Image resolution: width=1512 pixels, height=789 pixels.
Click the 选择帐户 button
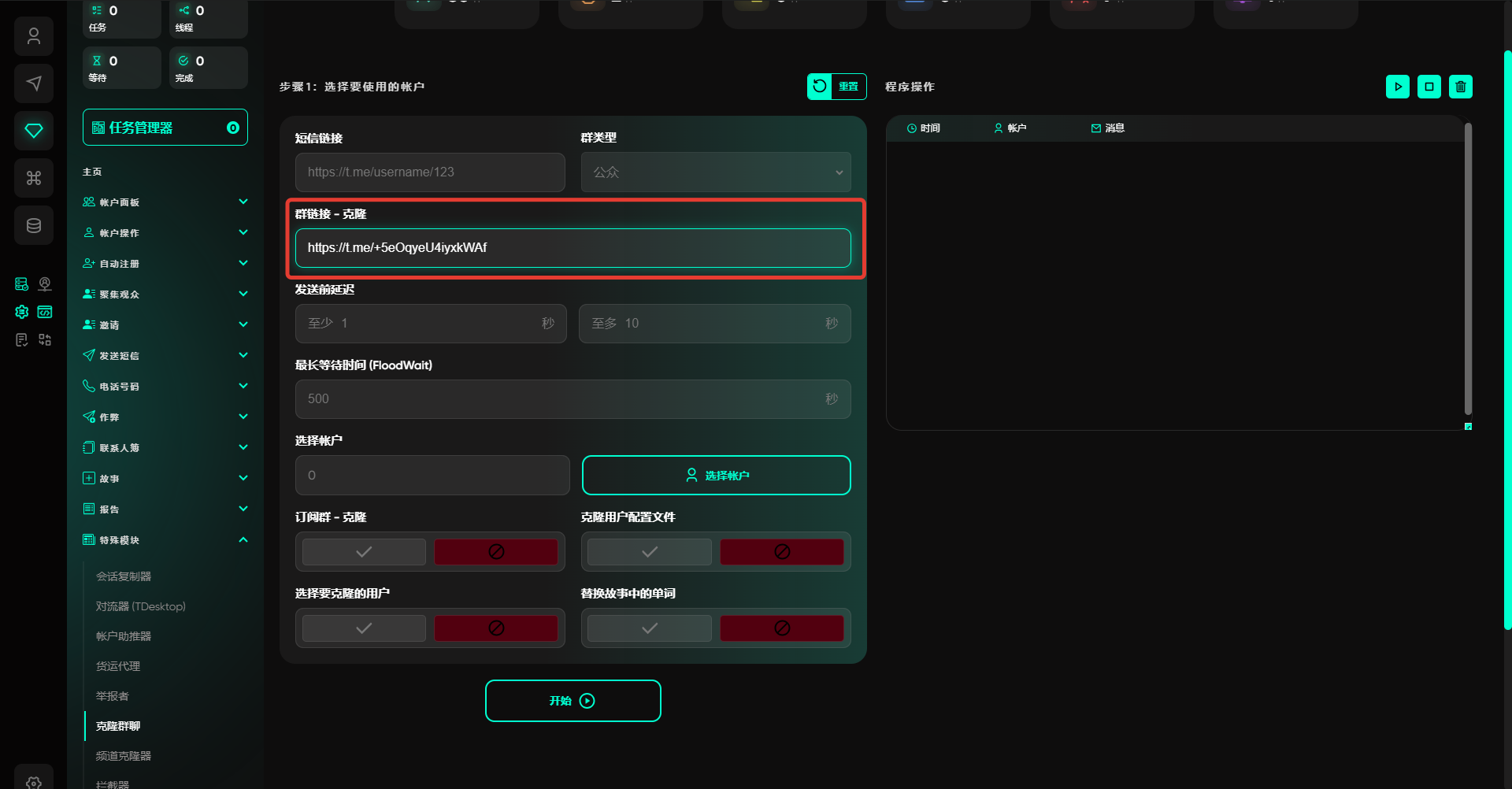716,476
